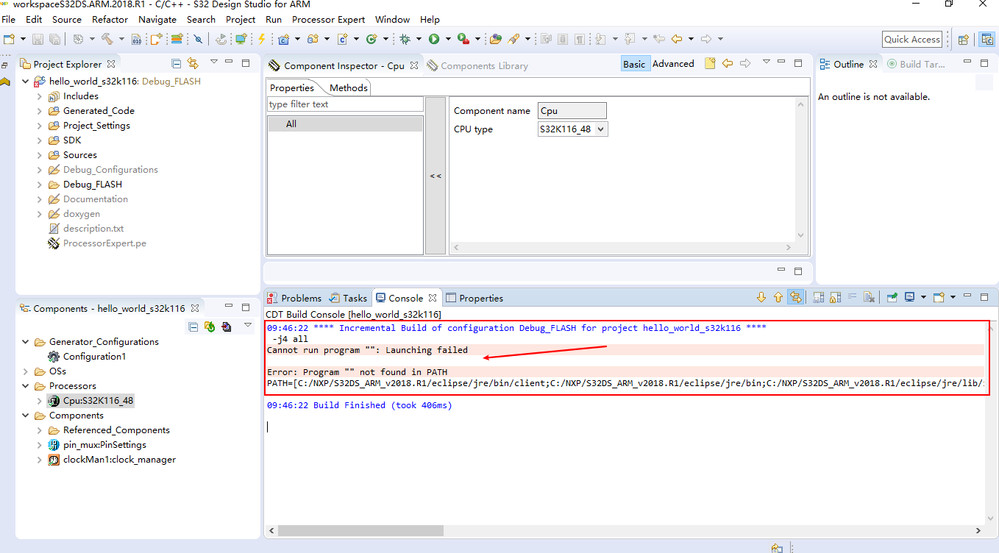The width and height of the screenshot is (999, 553).
Task: Open the Display Selected Console icon
Action: tap(910, 298)
